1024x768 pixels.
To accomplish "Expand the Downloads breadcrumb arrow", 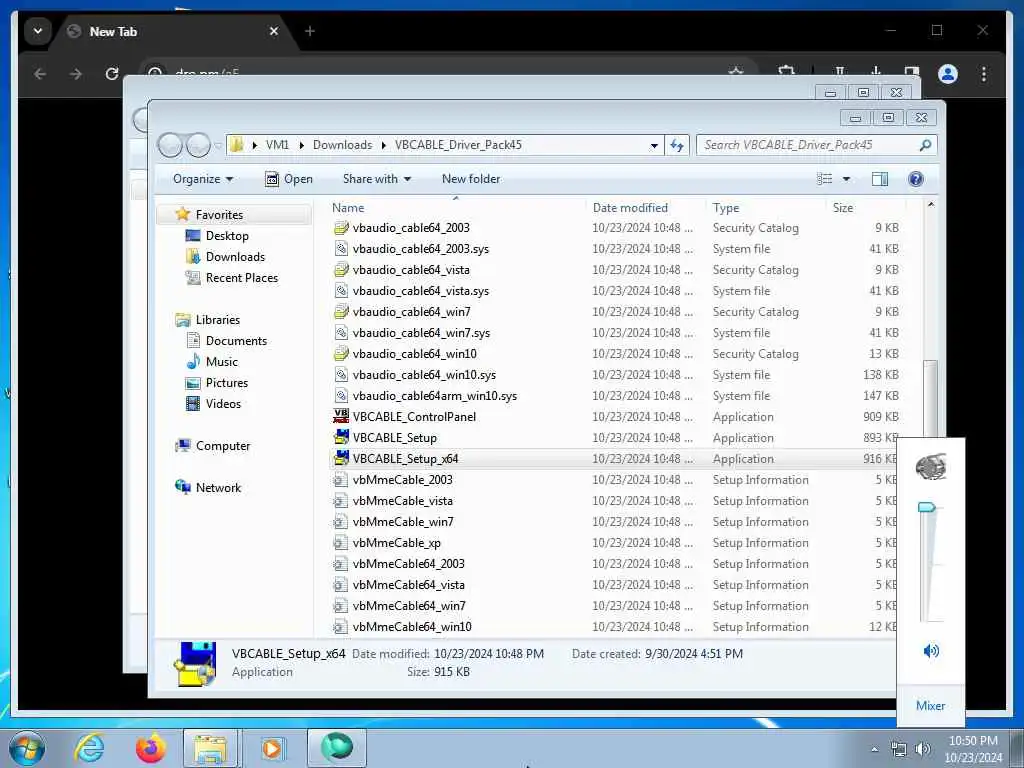I will tap(383, 145).
